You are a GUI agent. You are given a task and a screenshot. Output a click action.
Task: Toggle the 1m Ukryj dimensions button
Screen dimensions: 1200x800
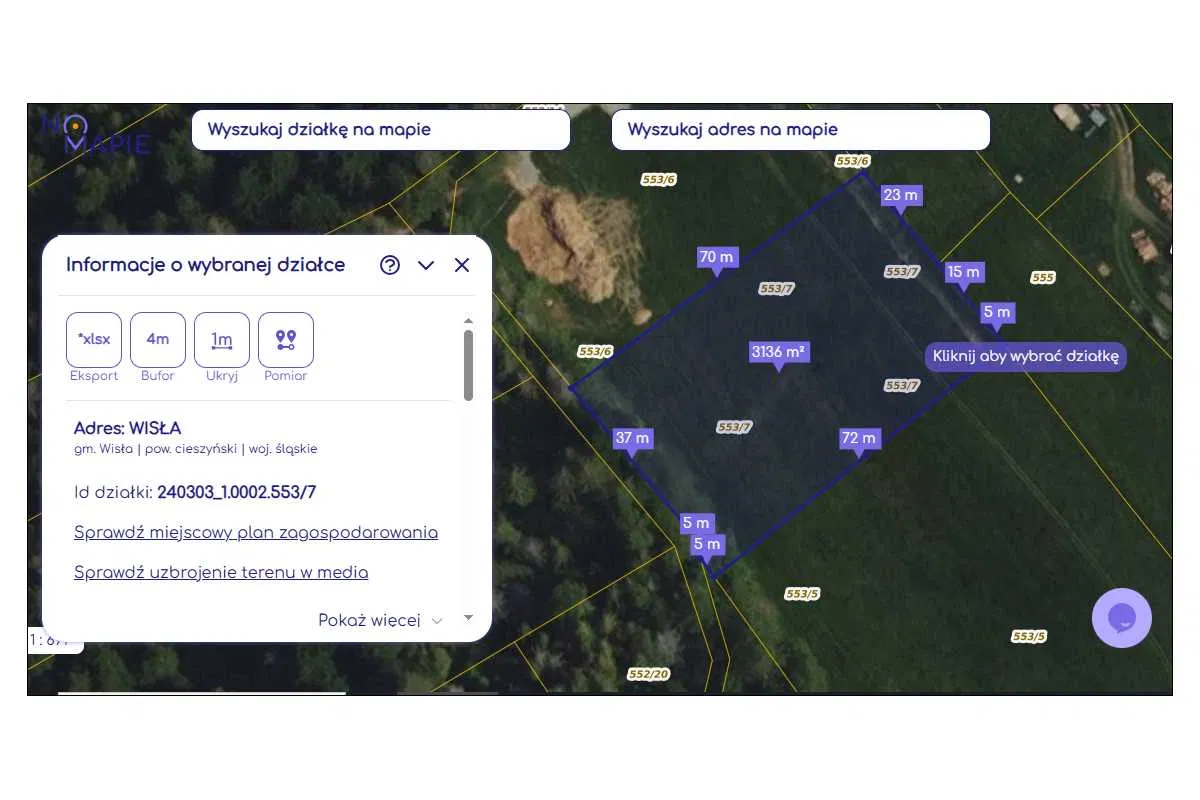click(x=222, y=340)
